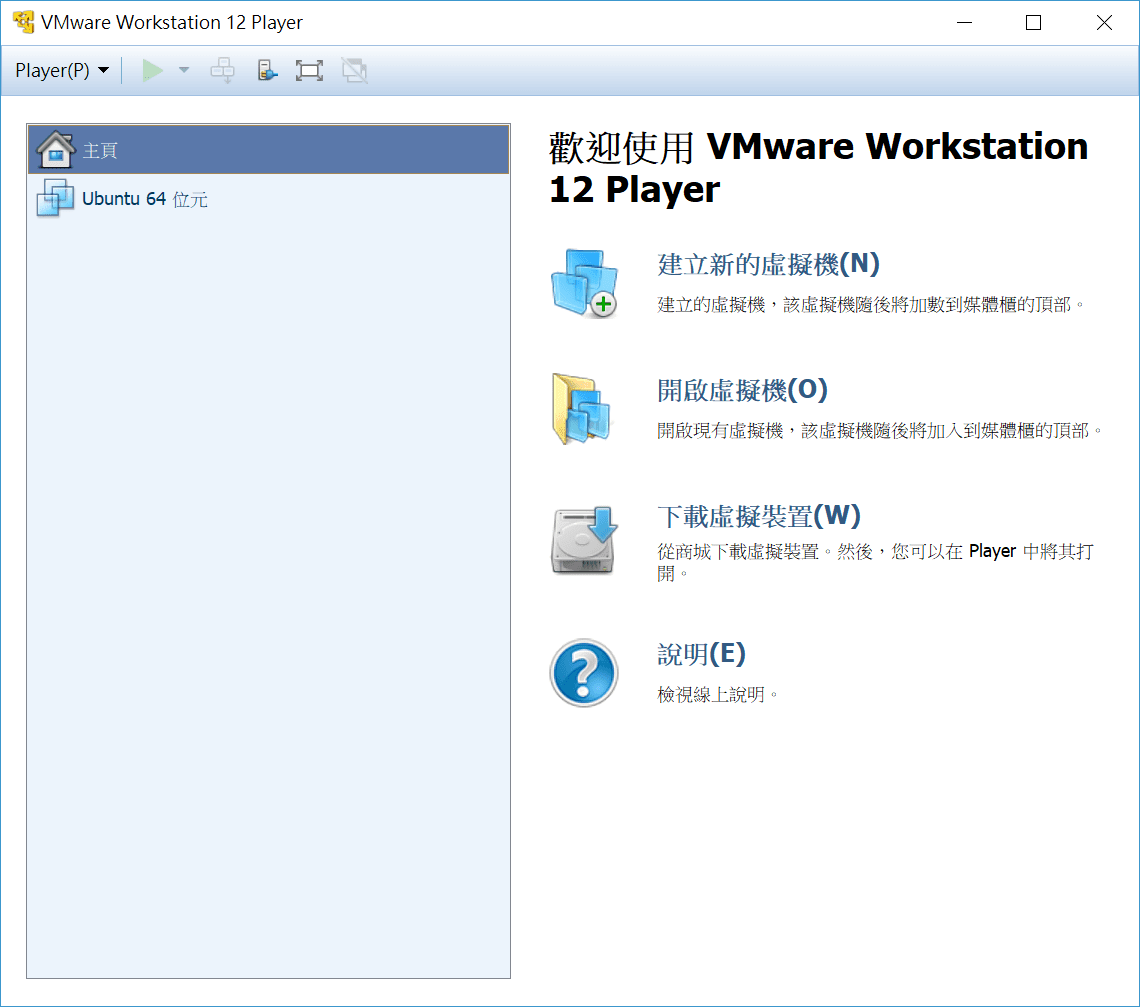Screen dimensions: 1140x1007
Task: Click the Ubuntu 64 virtual machine icon
Action: click(x=55, y=198)
